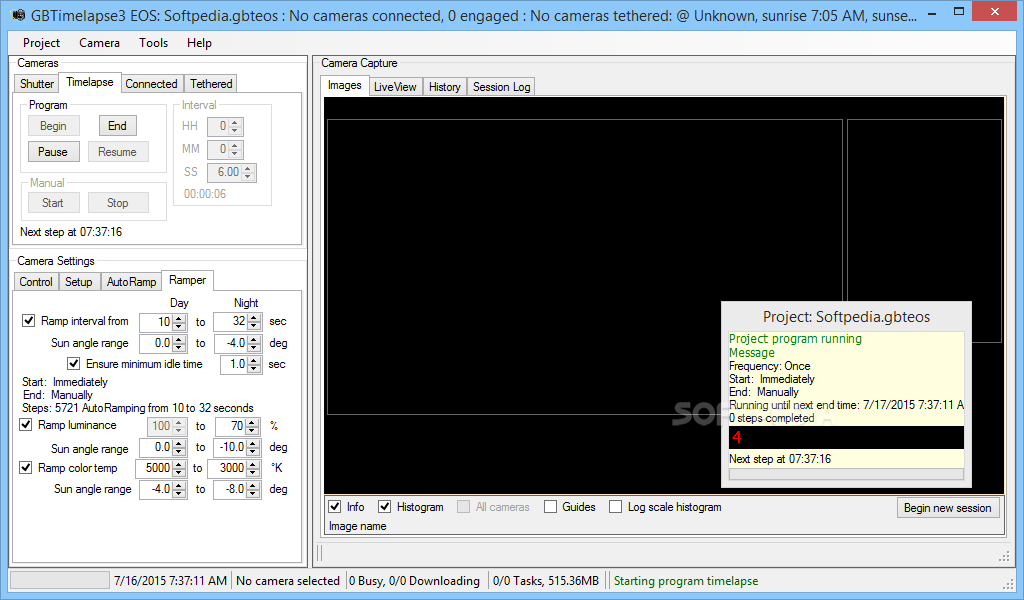The image size is (1024, 600).
Task: Enable the Guides checkbox
Action: click(551, 507)
